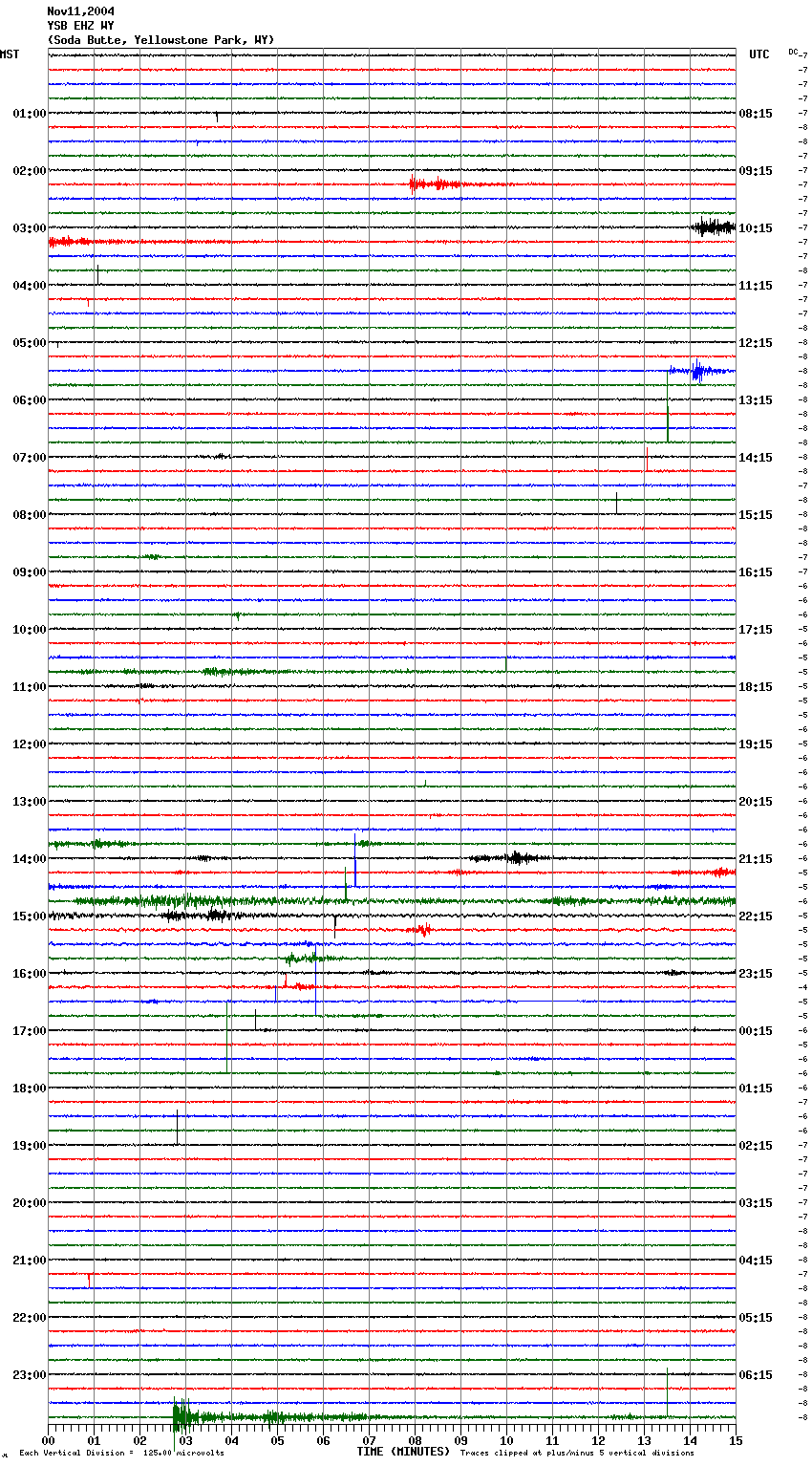Select the 11:00 MST time label
The image size is (812, 1466).
(30, 687)
